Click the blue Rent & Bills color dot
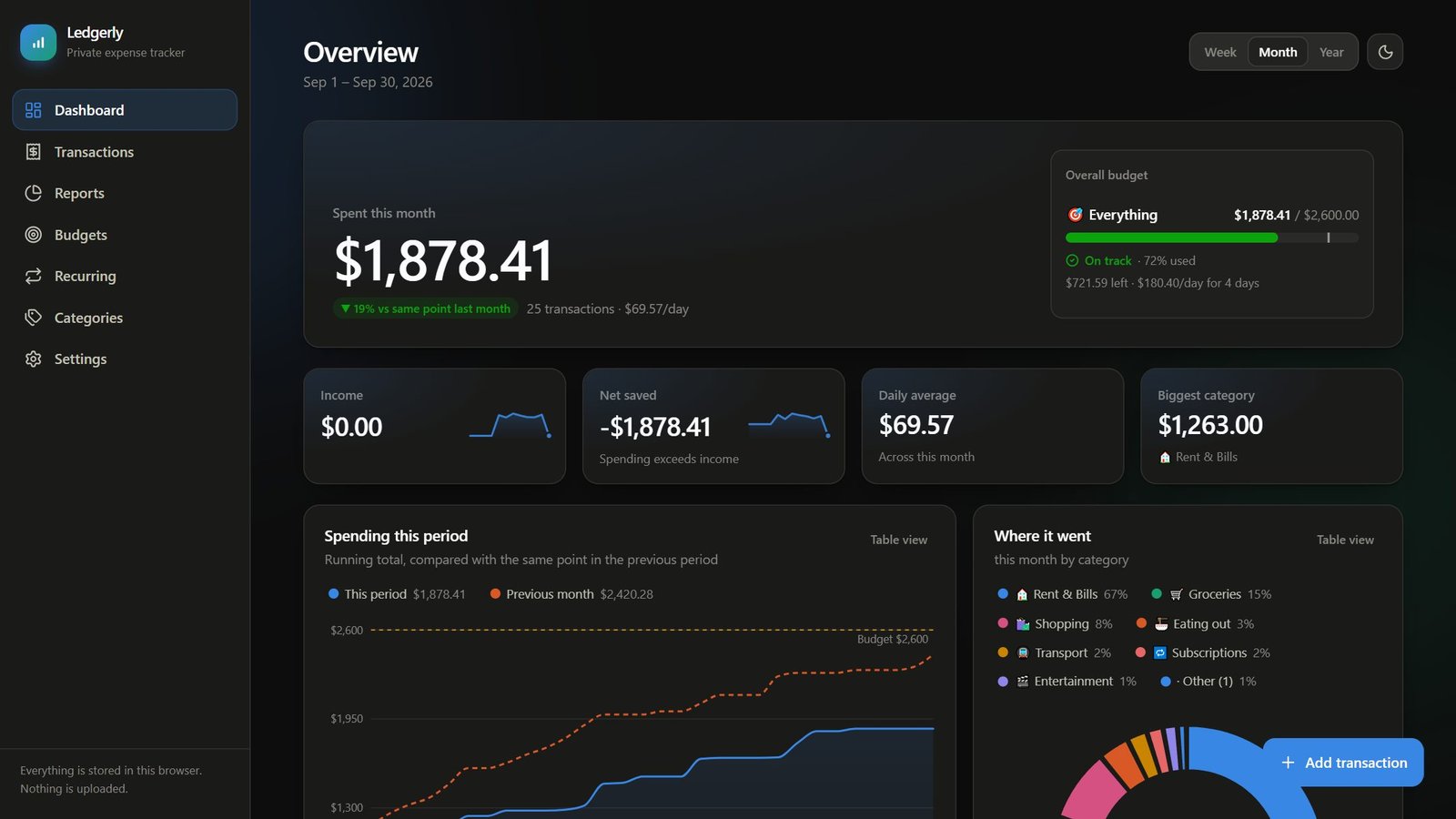 point(1003,594)
